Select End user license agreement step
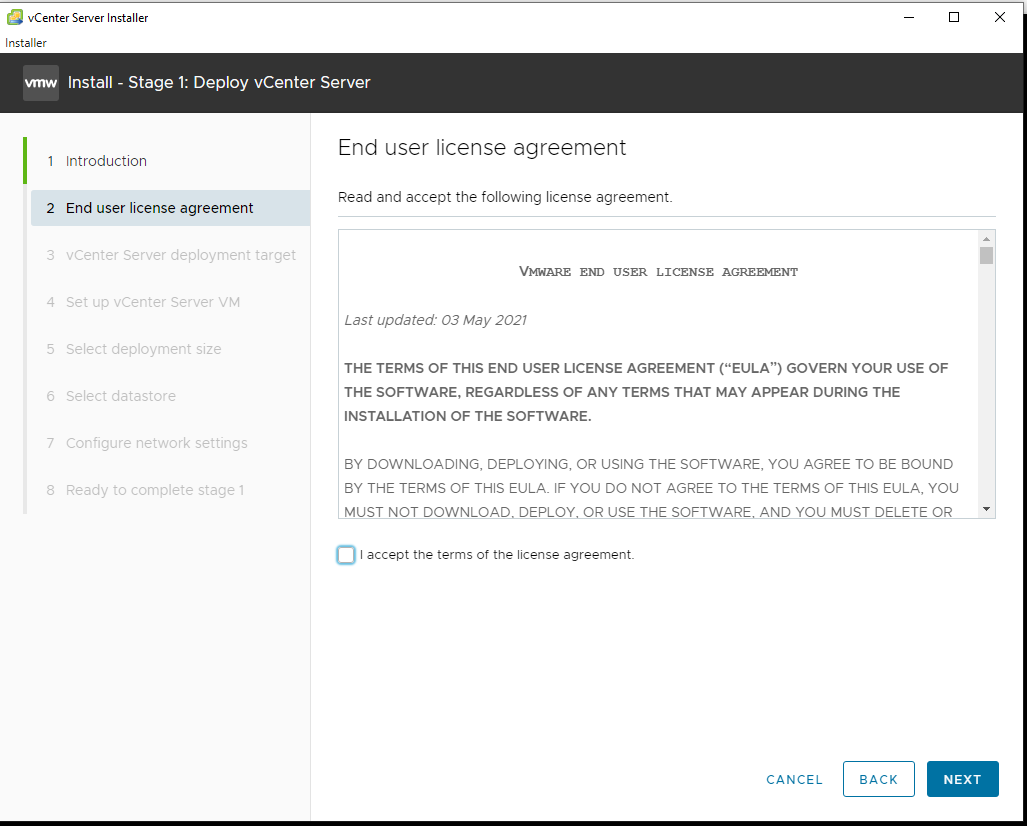1027x826 pixels. 170,208
